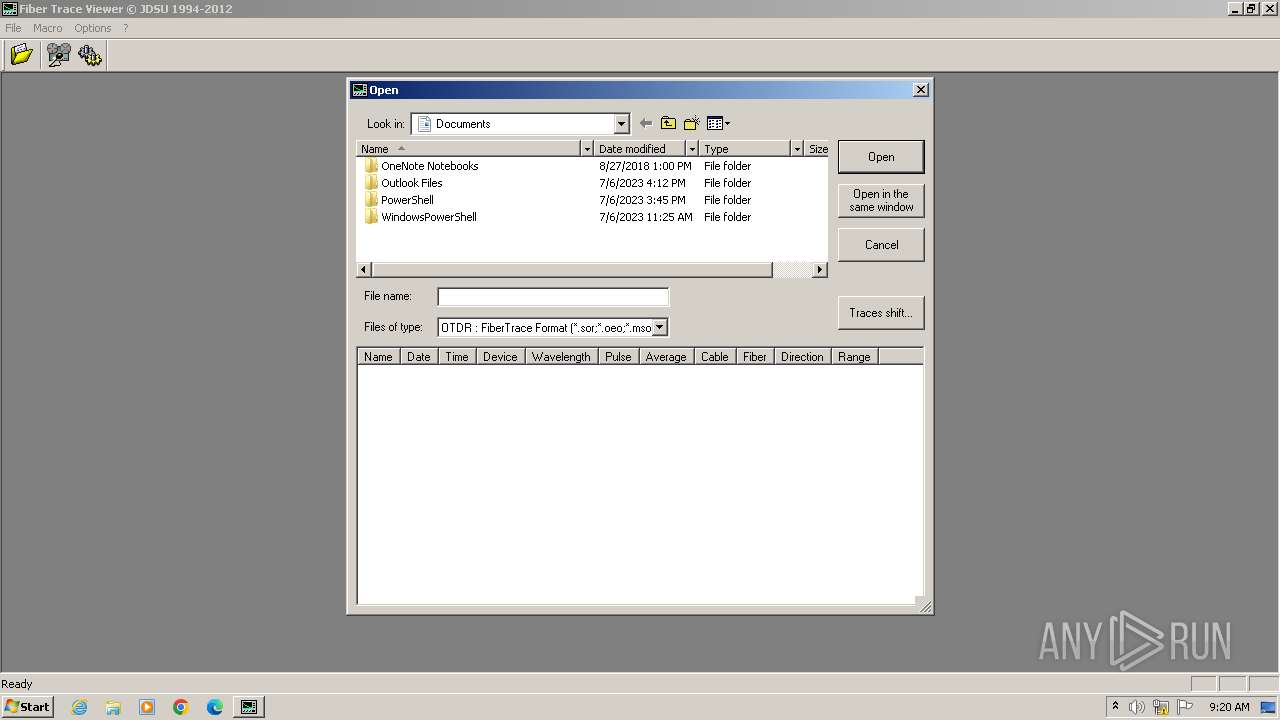Click the trace list Name column header
Image resolution: width=1280 pixels, height=720 pixels.
pos(378,357)
